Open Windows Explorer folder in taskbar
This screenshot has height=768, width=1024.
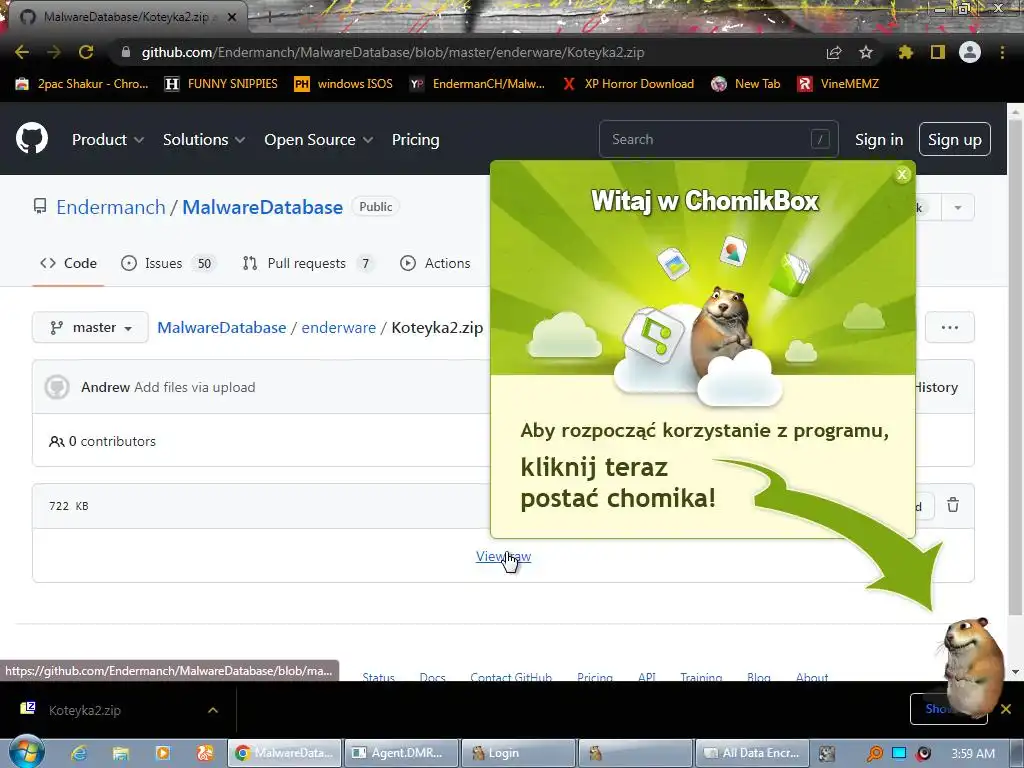[121, 753]
